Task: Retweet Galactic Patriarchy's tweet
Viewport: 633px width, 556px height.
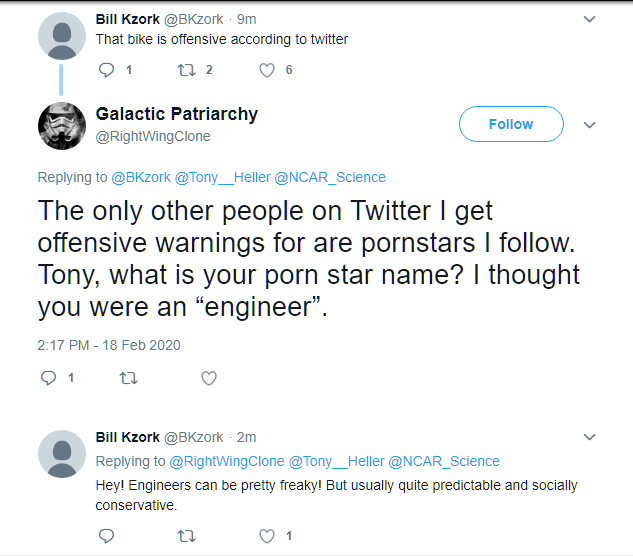Action: tap(127, 378)
